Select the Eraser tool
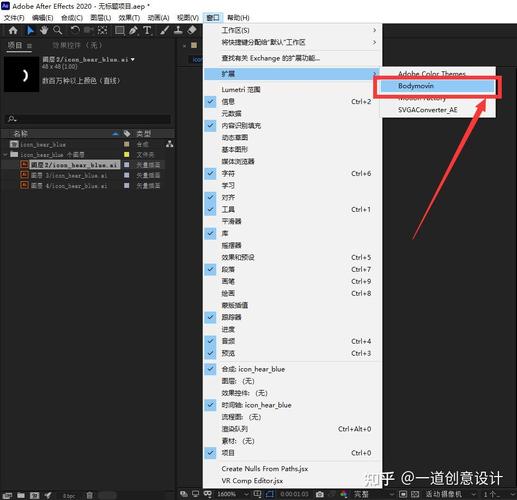Image resolution: width=517 pixels, height=500 pixels. [x=192, y=31]
